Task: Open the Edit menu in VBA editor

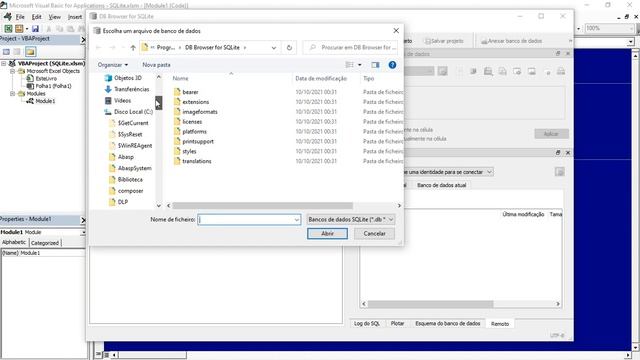Action: click(36, 17)
